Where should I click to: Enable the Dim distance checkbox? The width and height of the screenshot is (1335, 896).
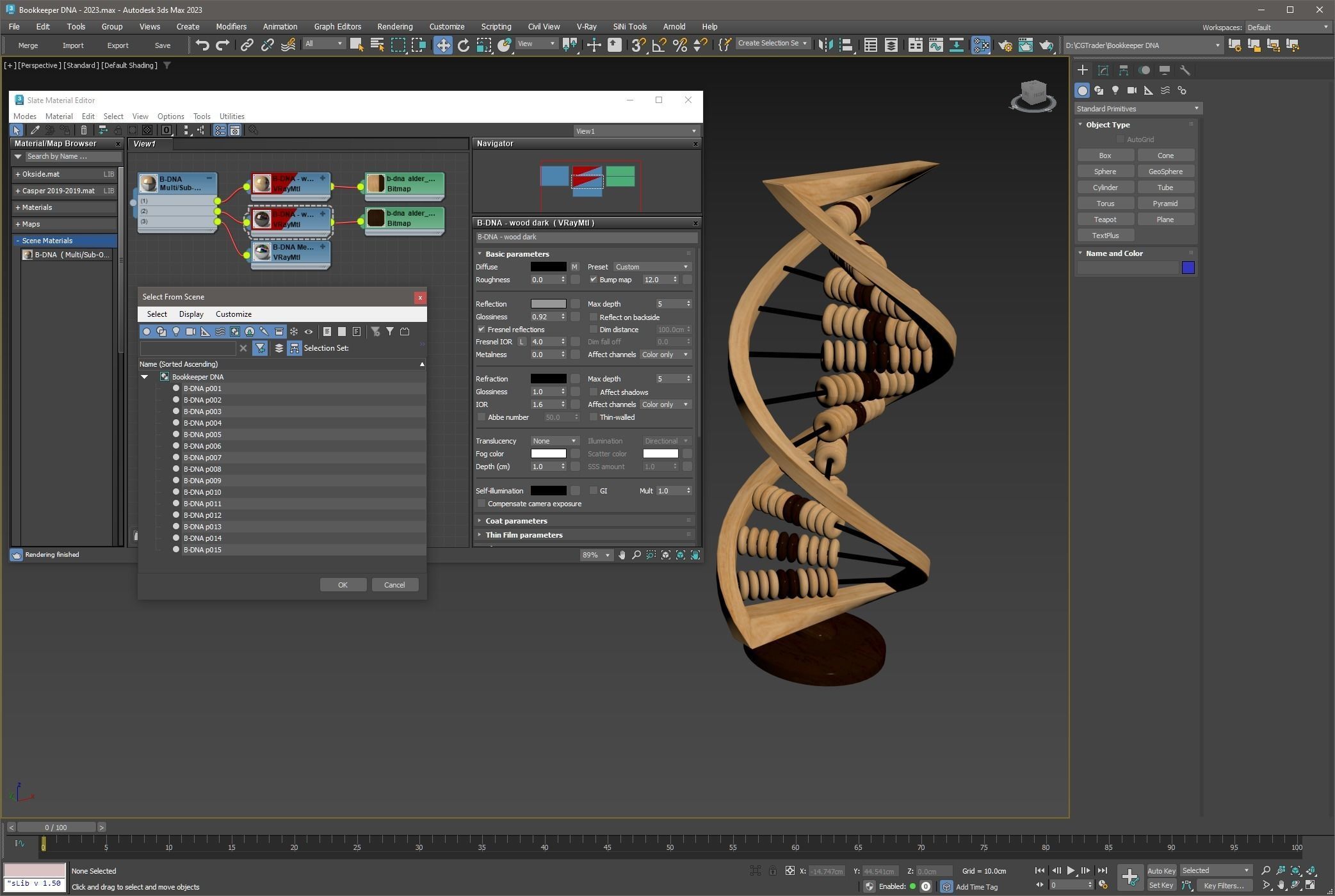[593, 330]
